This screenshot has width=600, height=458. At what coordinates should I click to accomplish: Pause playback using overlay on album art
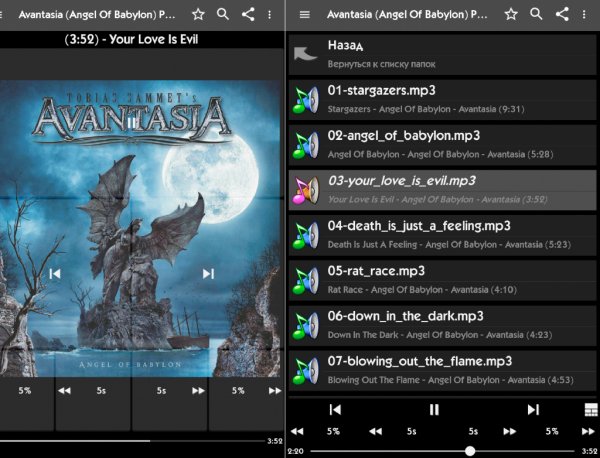(x=131, y=123)
